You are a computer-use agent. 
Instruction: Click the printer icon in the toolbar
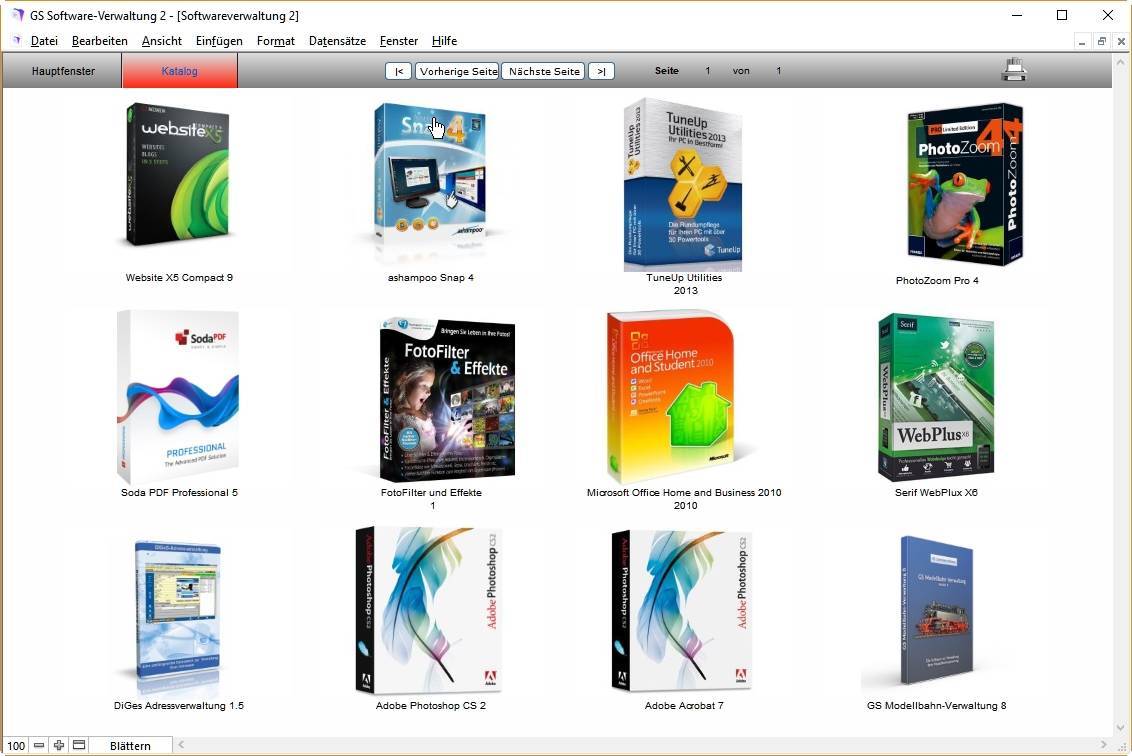click(1014, 70)
